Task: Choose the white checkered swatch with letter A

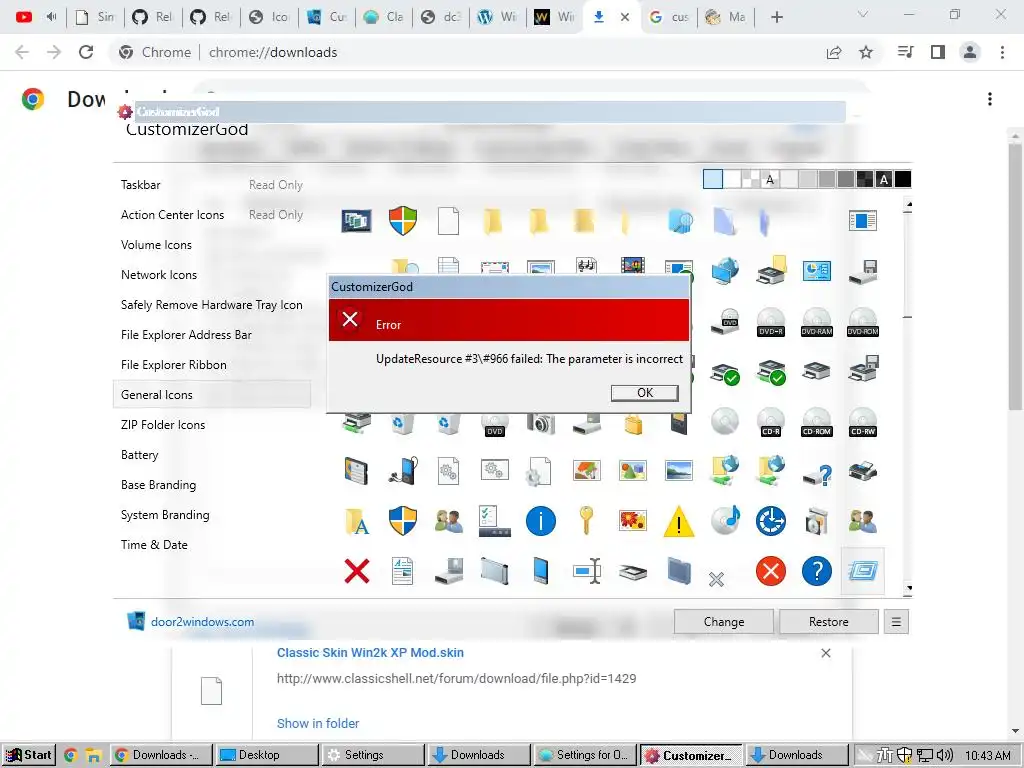Action: [770, 179]
